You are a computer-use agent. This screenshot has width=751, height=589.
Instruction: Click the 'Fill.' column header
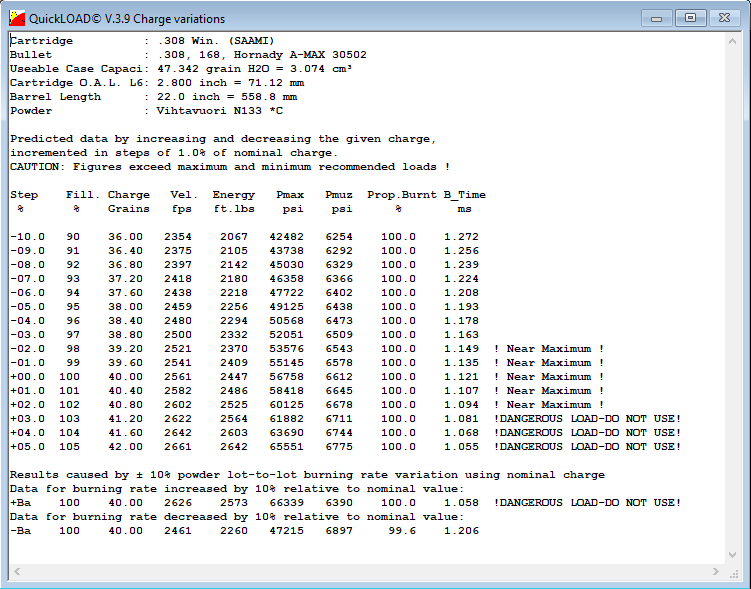83,195
